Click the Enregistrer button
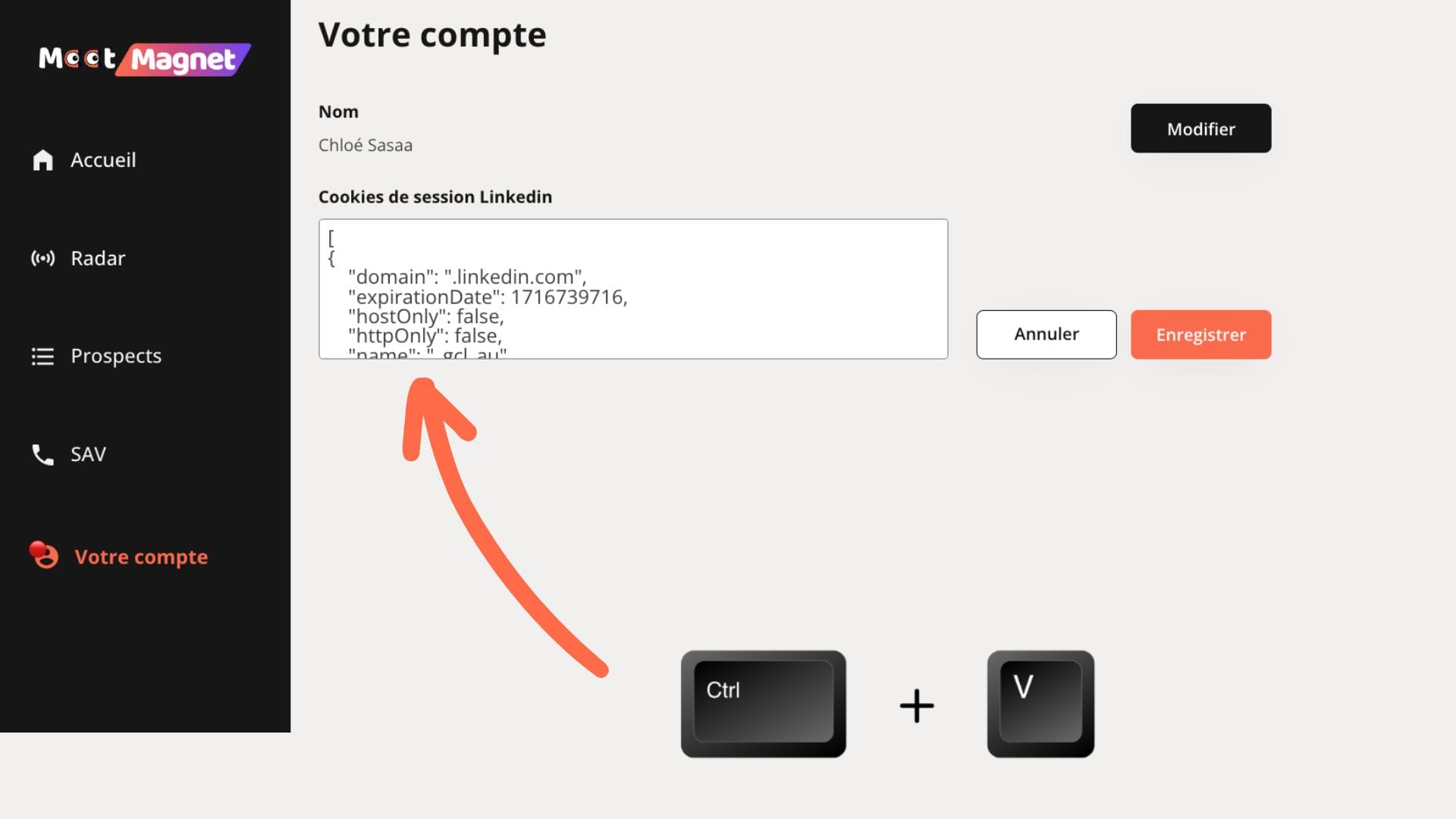Screen dimensions: 1456x819 click(x=1201, y=334)
